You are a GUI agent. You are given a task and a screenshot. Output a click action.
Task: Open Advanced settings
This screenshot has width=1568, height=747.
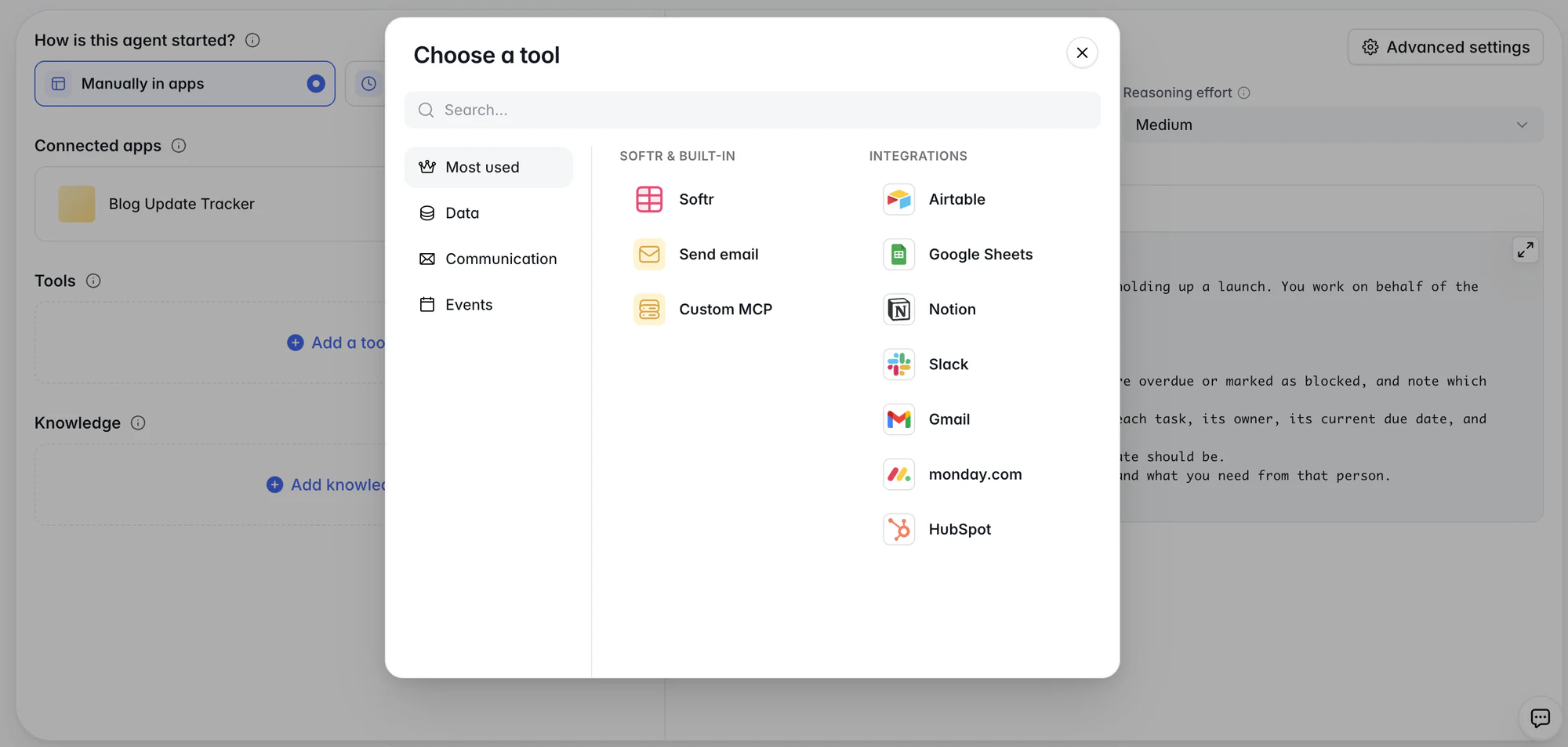(1446, 47)
